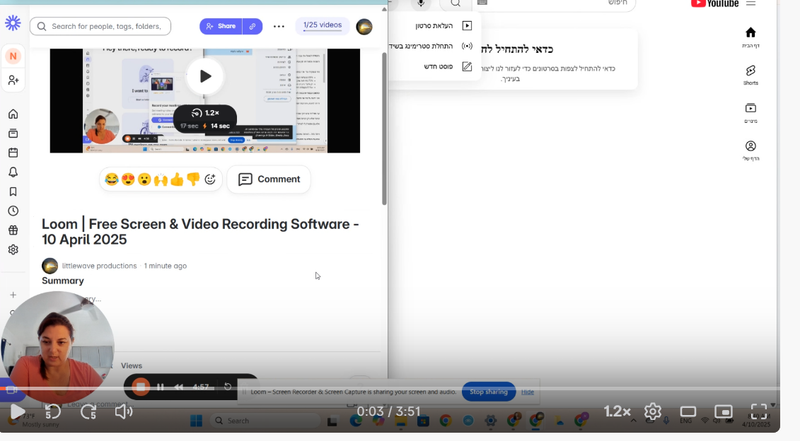Click the Loom Share button
Screen dimensions: 800x441
tap(220, 26)
